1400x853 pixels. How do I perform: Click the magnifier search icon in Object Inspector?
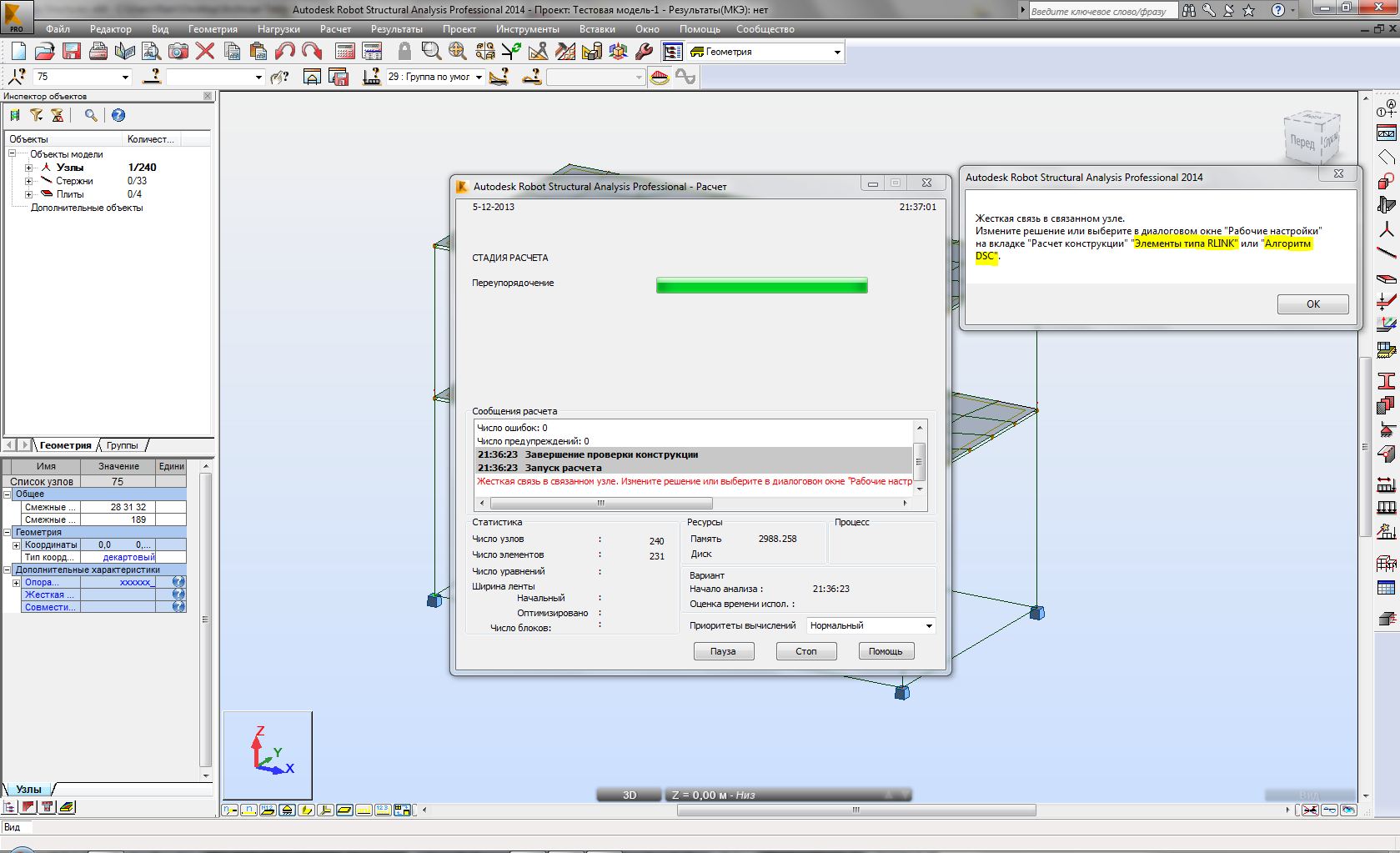point(91,116)
